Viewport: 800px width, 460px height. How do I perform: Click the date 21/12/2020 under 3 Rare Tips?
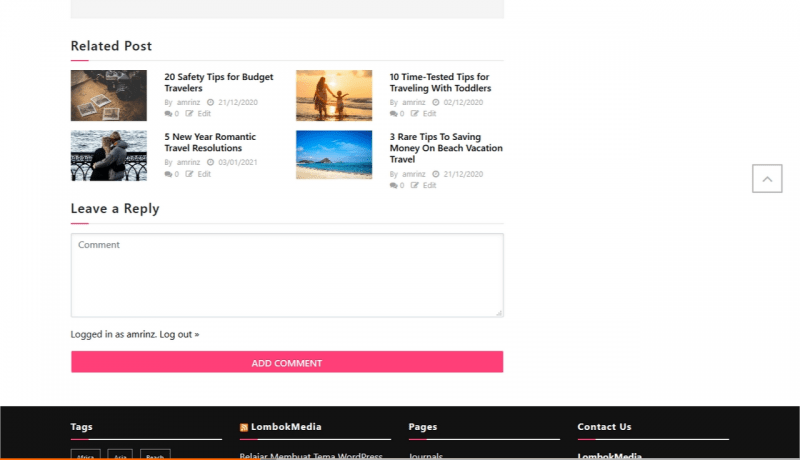[x=463, y=174]
